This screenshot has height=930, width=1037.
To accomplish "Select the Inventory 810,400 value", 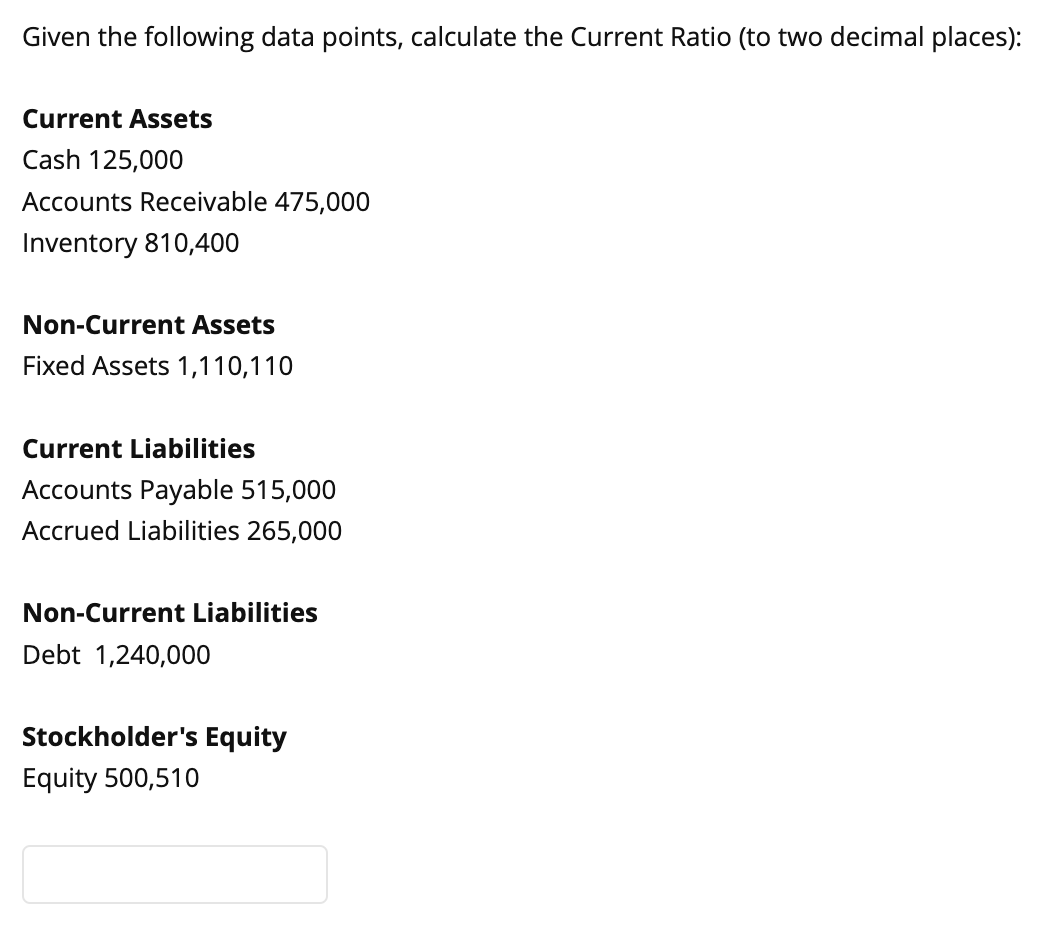I will [130, 243].
